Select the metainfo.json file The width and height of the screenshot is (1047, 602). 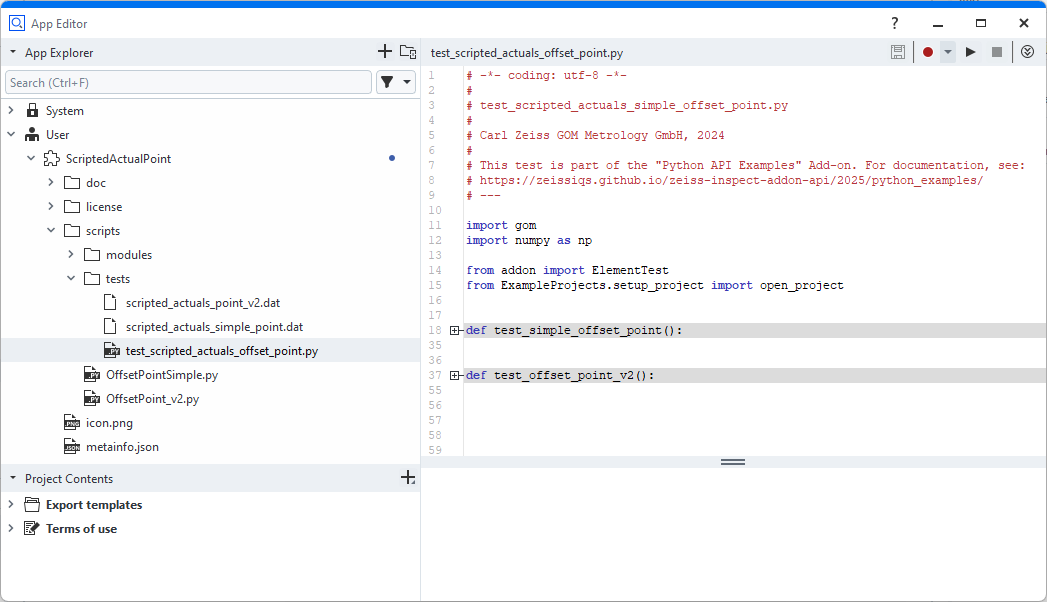(x=121, y=447)
